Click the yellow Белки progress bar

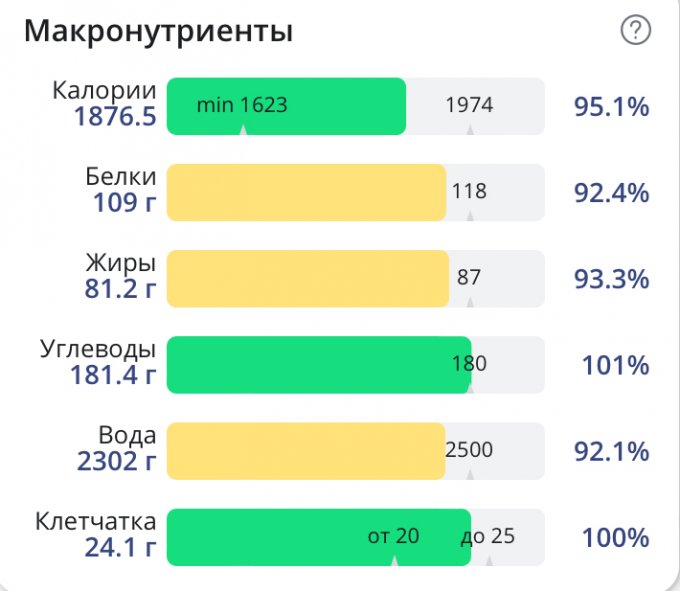tap(307, 193)
